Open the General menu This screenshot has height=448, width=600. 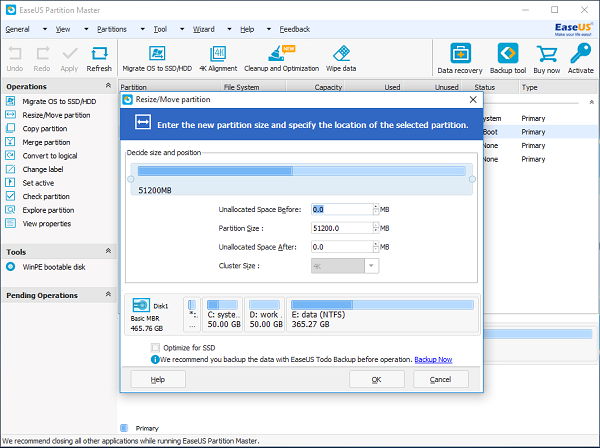(18, 29)
